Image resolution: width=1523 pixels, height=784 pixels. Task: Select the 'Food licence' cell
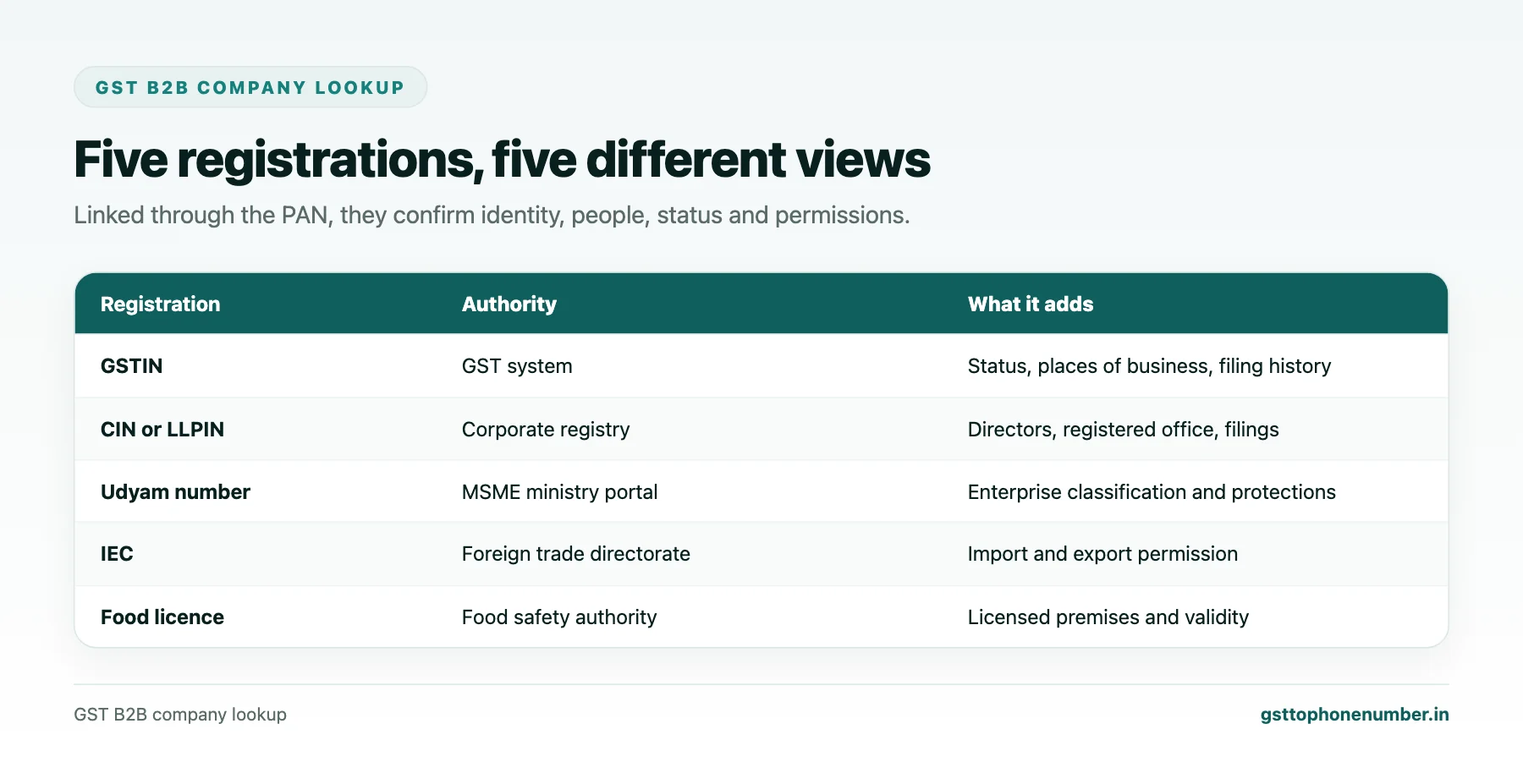click(162, 617)
